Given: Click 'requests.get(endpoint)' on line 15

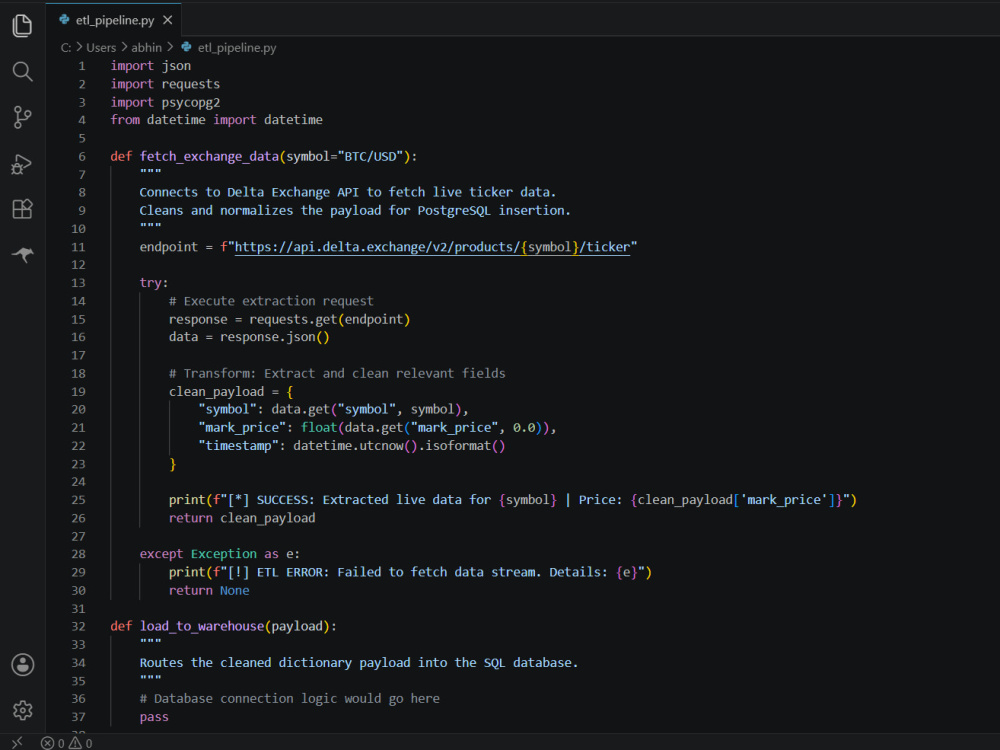Looking at the screenshot, I should (x=330, y=319).
